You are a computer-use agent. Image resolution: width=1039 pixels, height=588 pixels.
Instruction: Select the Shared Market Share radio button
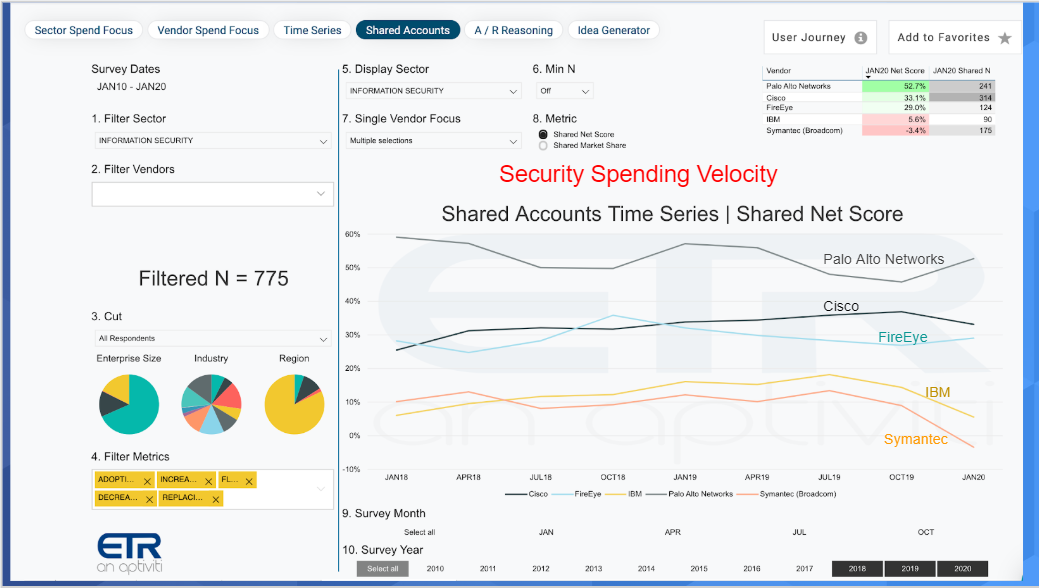coord(543,146)
